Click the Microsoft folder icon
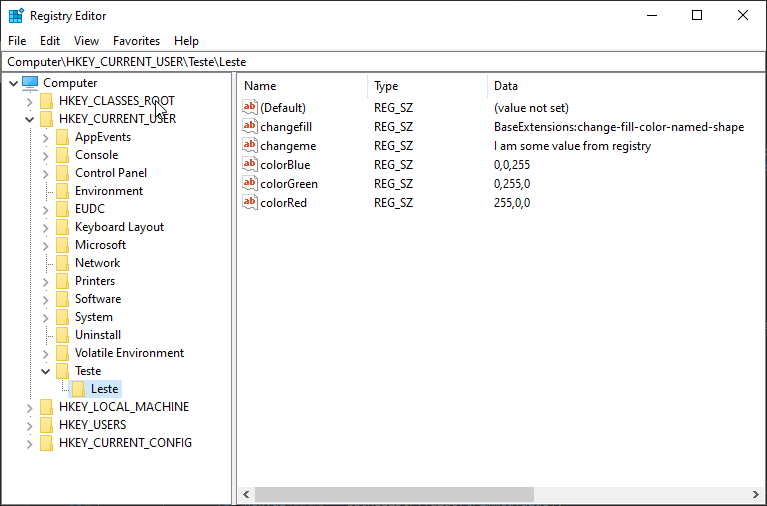This screenshot has width=767, height=506. coord(63,245)
